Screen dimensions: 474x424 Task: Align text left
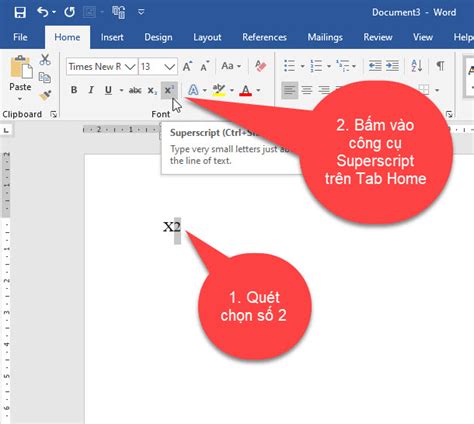click(x=289, y=90)
